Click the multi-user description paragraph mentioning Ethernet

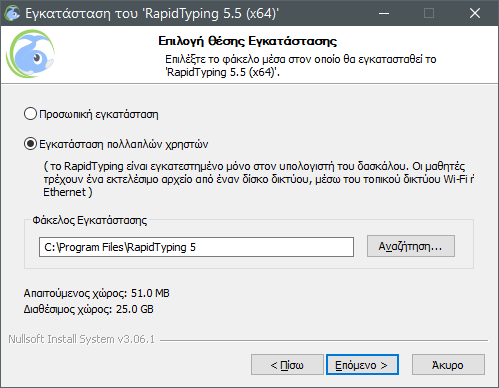pyautogui.click(x=259, y=179)
